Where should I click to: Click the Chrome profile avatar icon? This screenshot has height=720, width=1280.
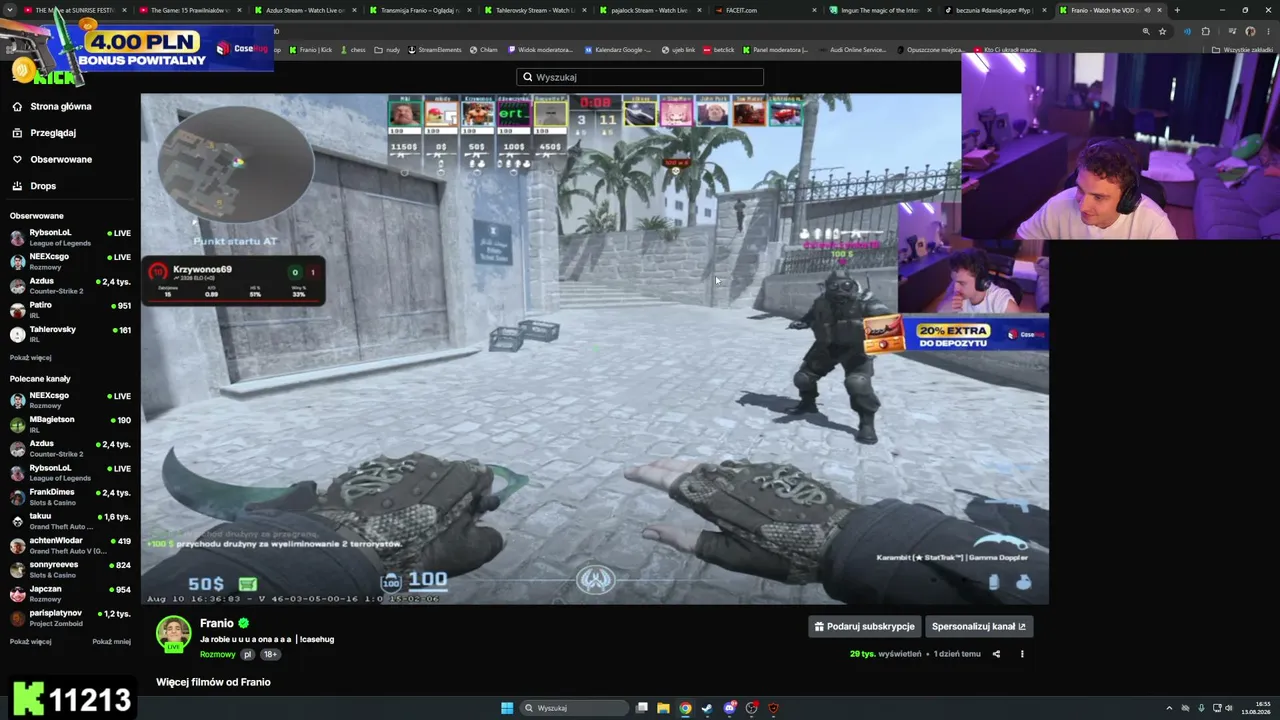click(x=1250, y=31)
